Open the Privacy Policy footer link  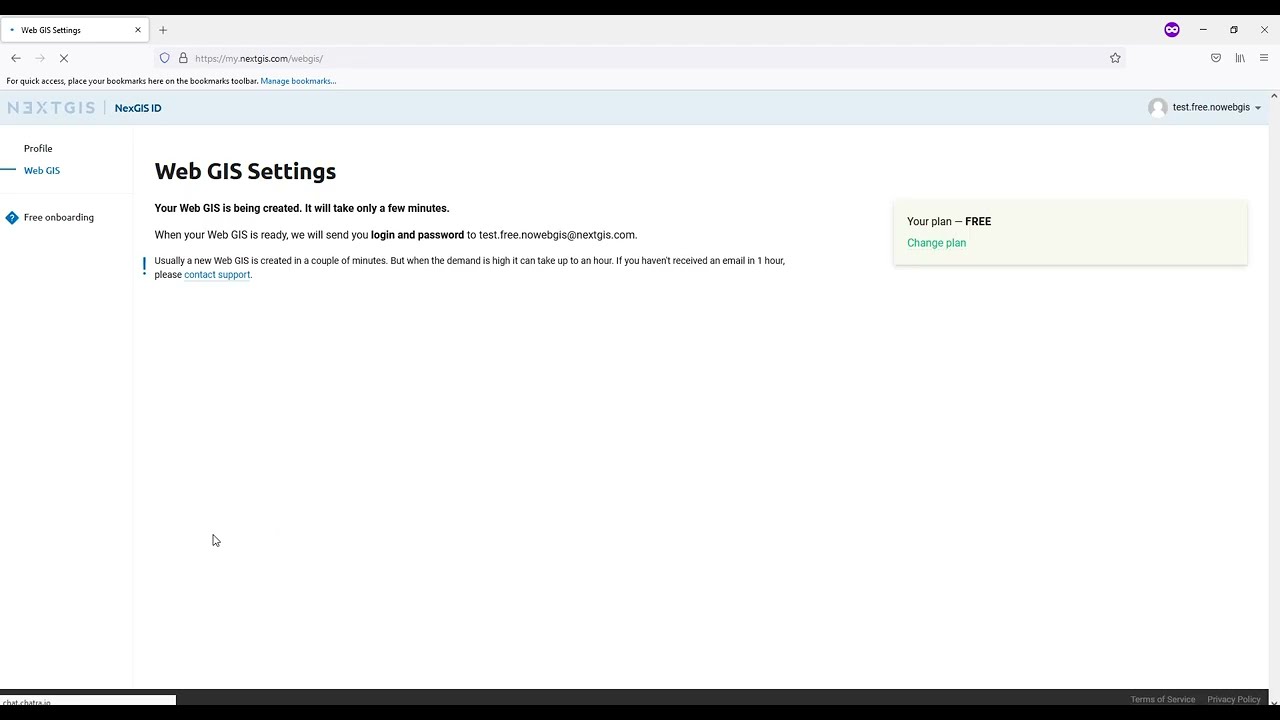(1234, 700)
